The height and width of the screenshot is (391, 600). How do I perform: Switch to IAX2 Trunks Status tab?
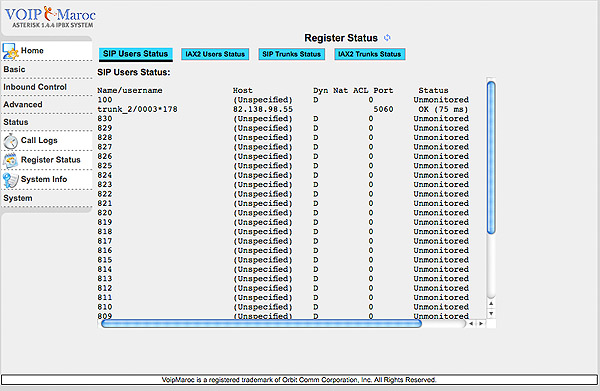coord(370,54)
